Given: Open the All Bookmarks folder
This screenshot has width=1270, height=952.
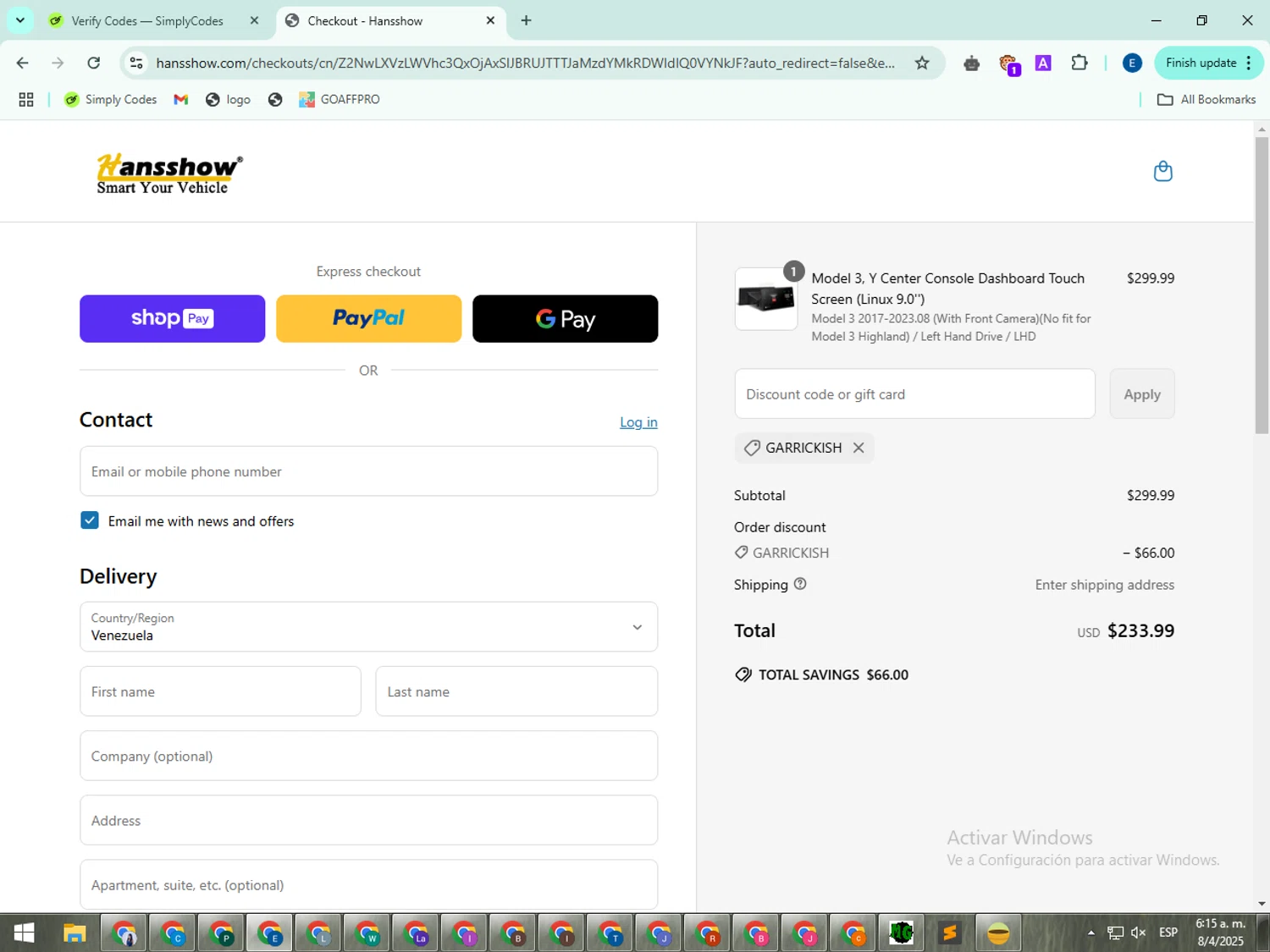Looking at the screenshot, I should 1206,99.
